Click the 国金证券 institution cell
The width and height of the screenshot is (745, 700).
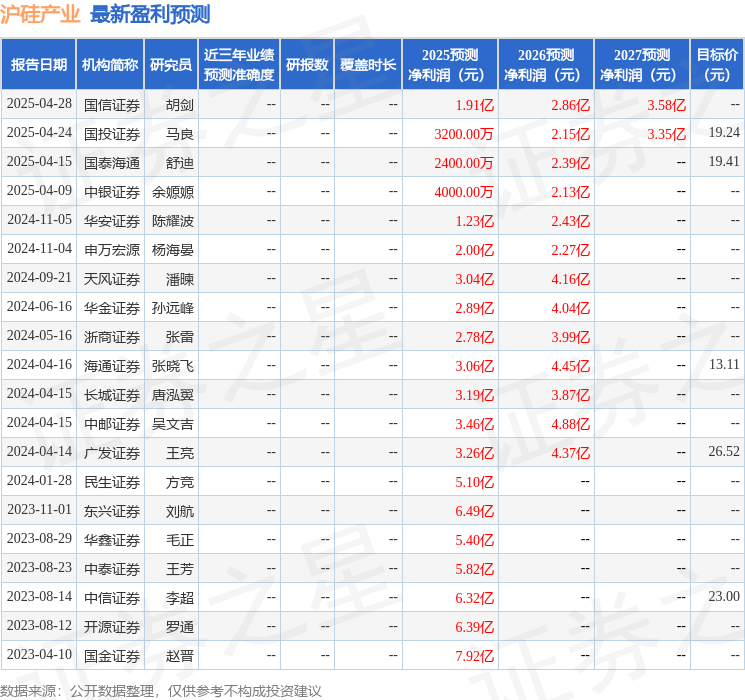coord(112,656)
